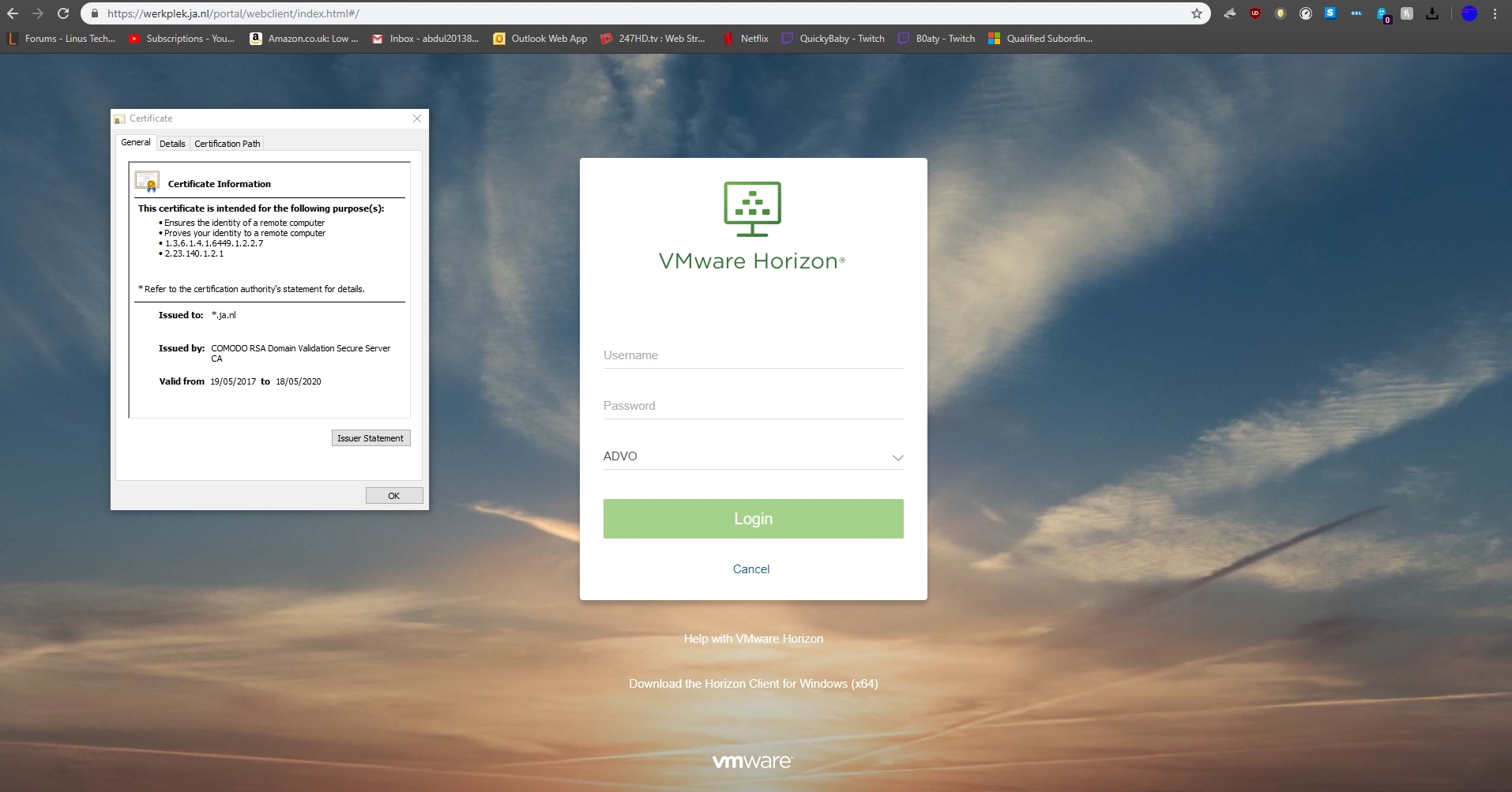Click the green Login button

coord(754,519)
